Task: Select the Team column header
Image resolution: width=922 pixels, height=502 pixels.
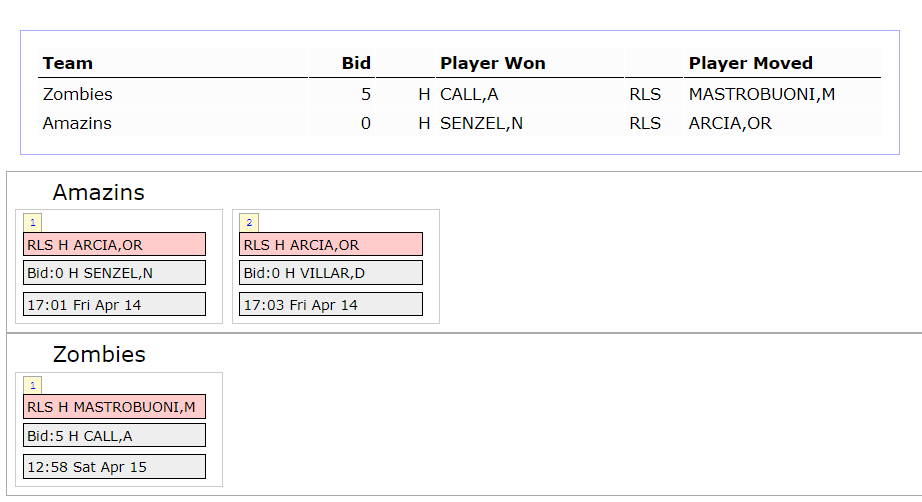Action: (68, 63)
